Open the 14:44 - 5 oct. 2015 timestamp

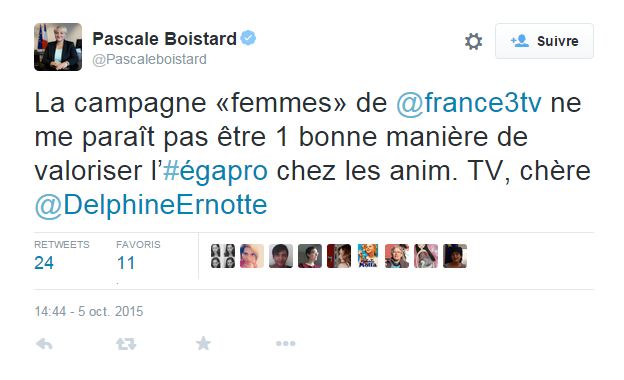point(89,311)
